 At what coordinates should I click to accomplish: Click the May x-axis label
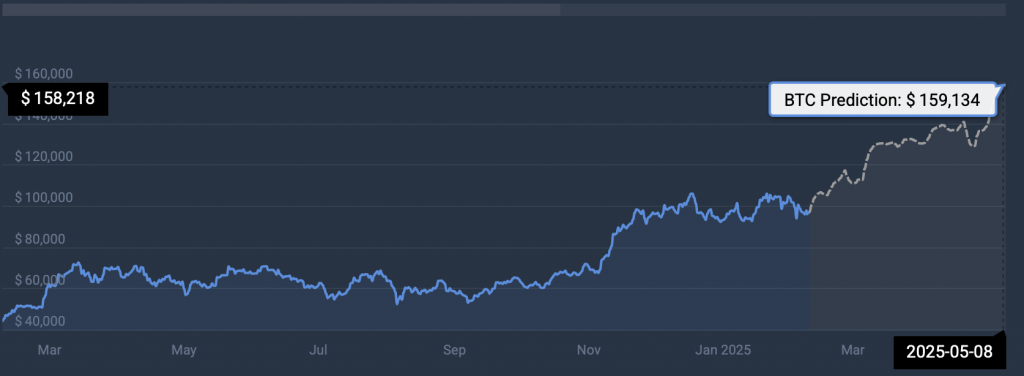point(184,351)
